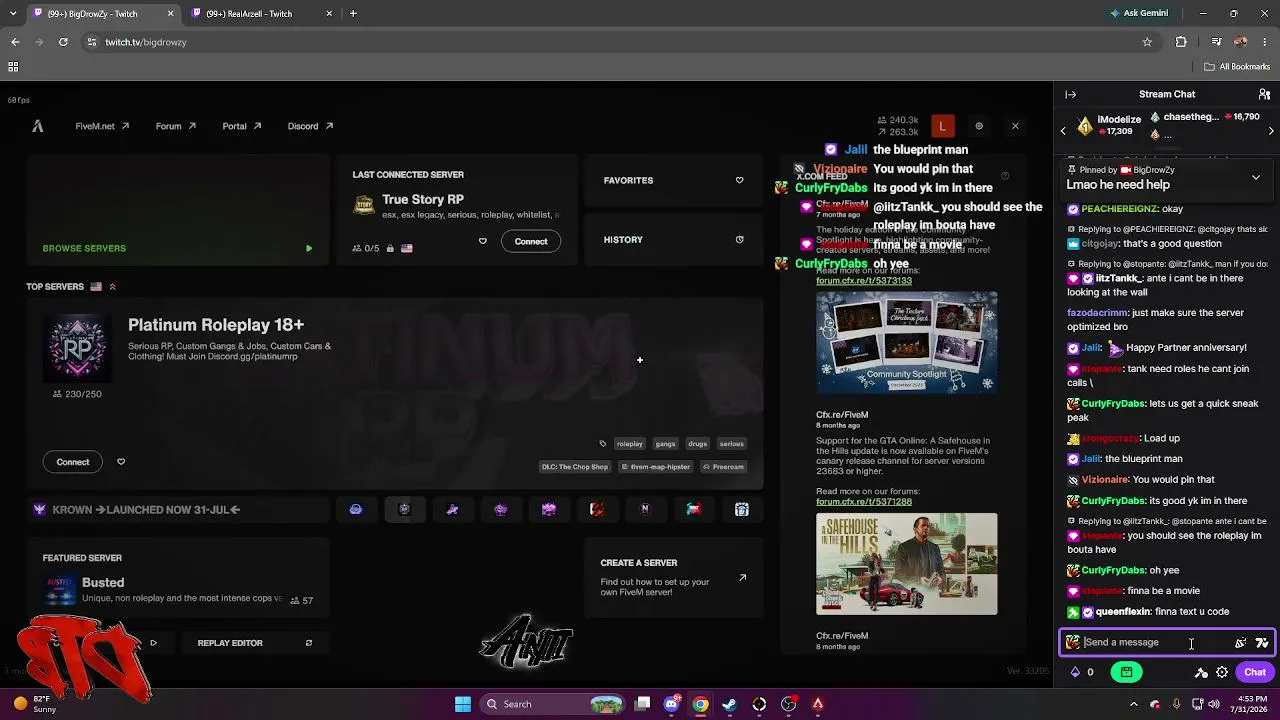Open Discord from the taskbar

[x=671, y=704]
